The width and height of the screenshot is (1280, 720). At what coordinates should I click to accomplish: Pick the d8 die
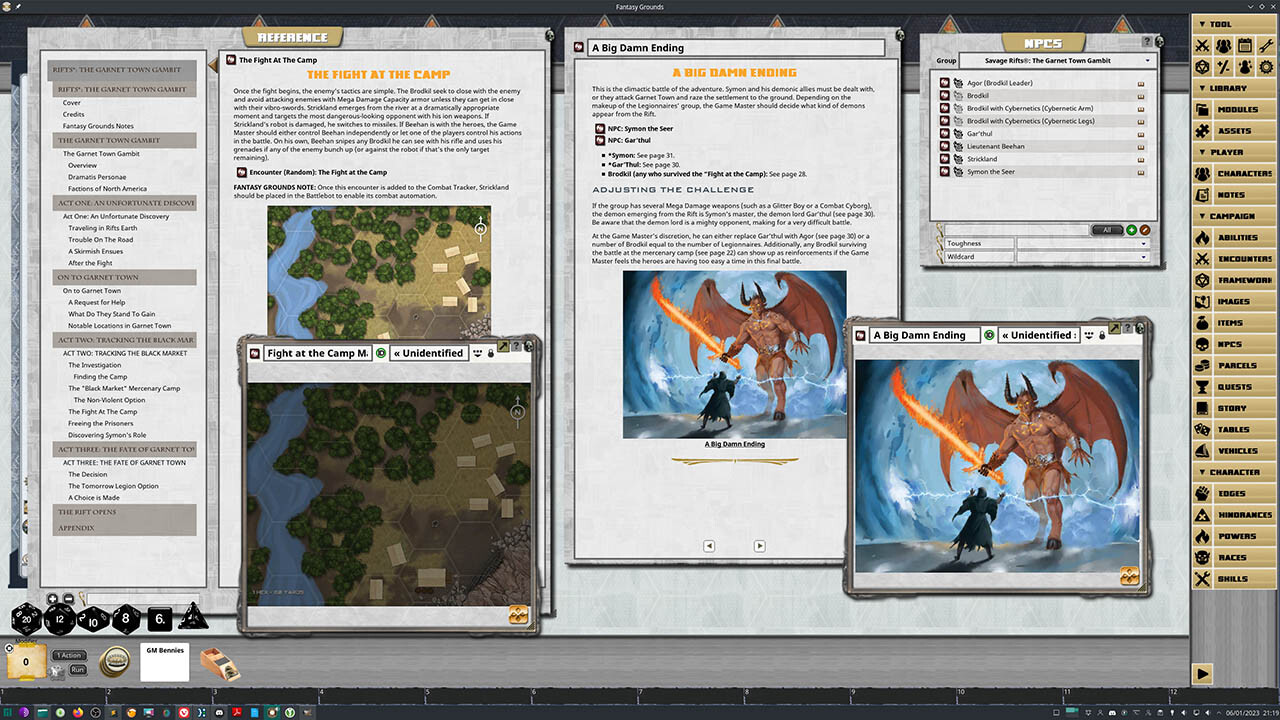(x=126, y=620)
